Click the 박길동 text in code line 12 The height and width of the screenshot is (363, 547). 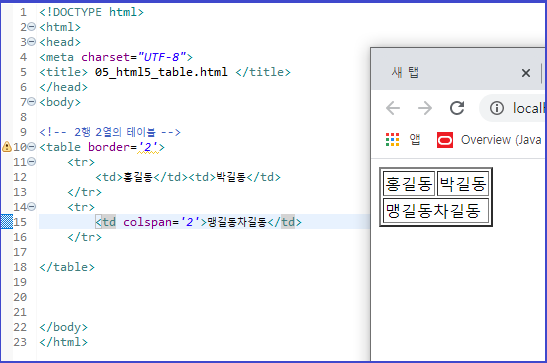(231, 177)
